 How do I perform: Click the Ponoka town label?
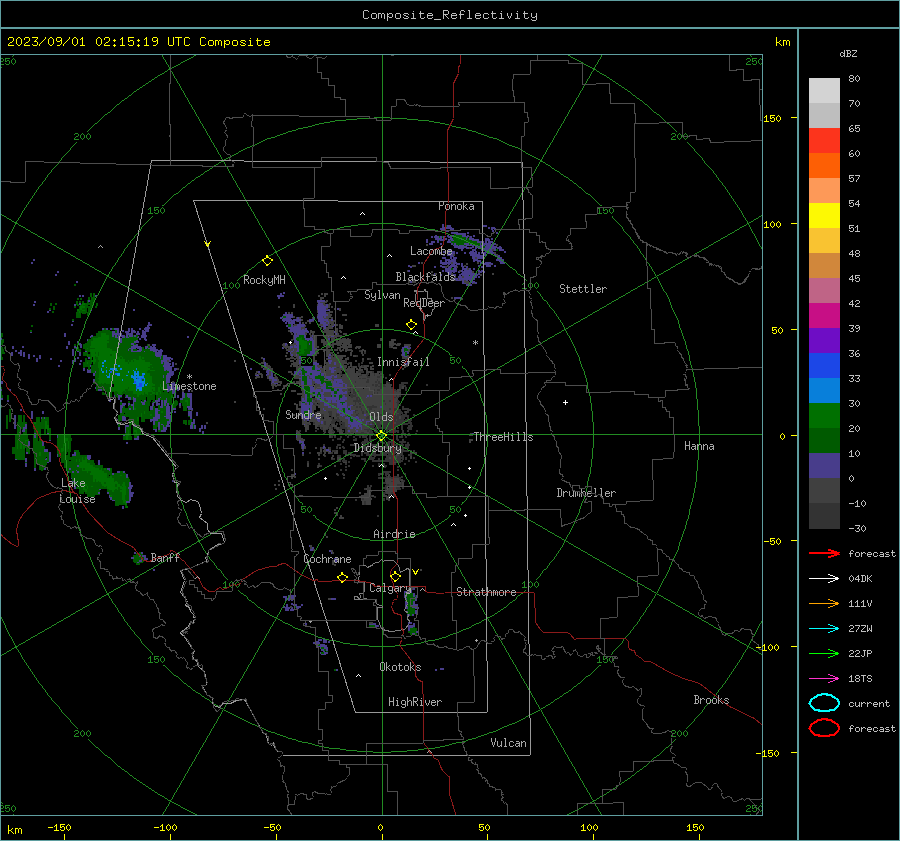tap(456, 206)
